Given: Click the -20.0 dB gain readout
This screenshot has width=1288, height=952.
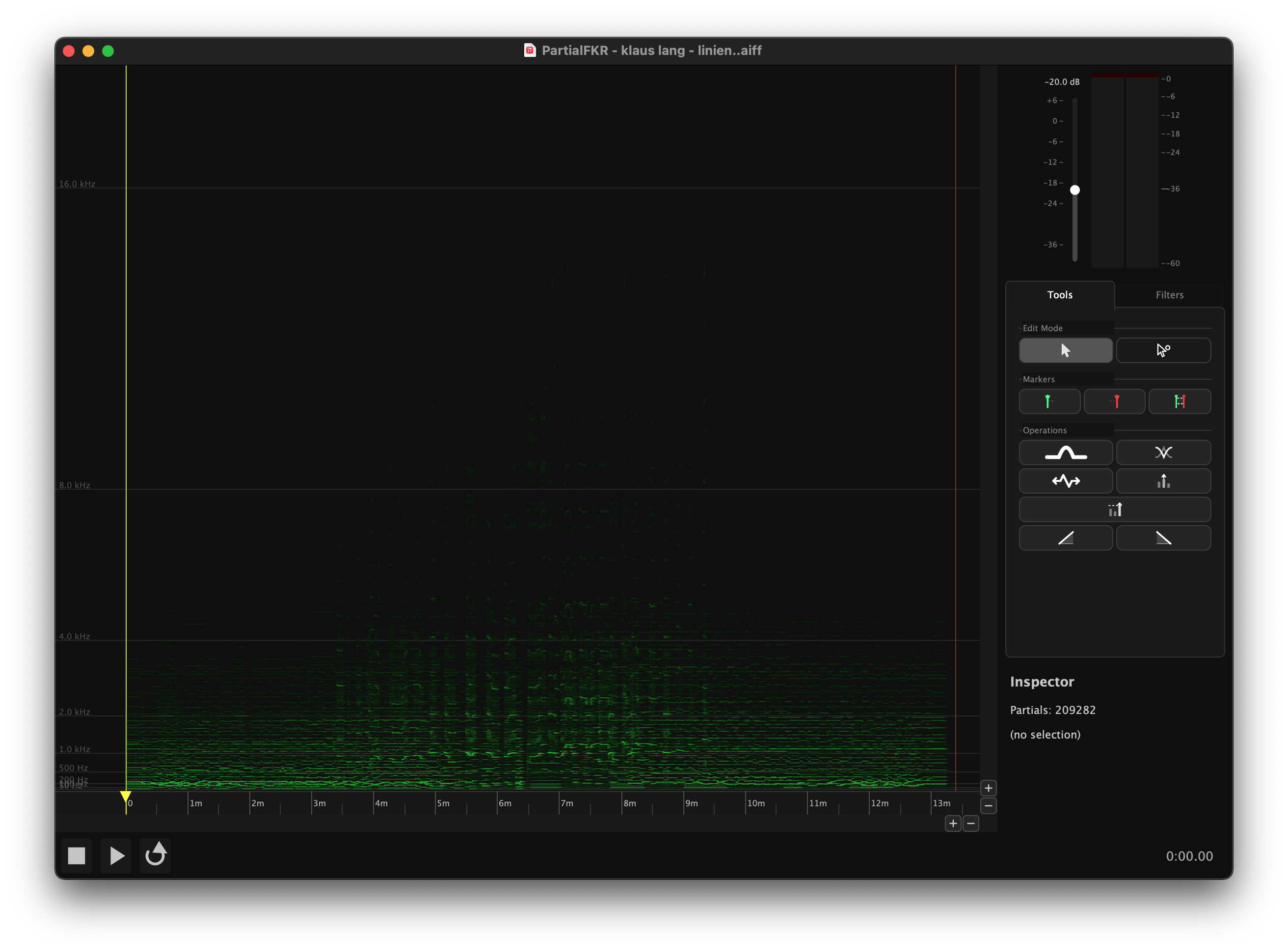Looking at the screenshot, I should [x=1062, y=82].
